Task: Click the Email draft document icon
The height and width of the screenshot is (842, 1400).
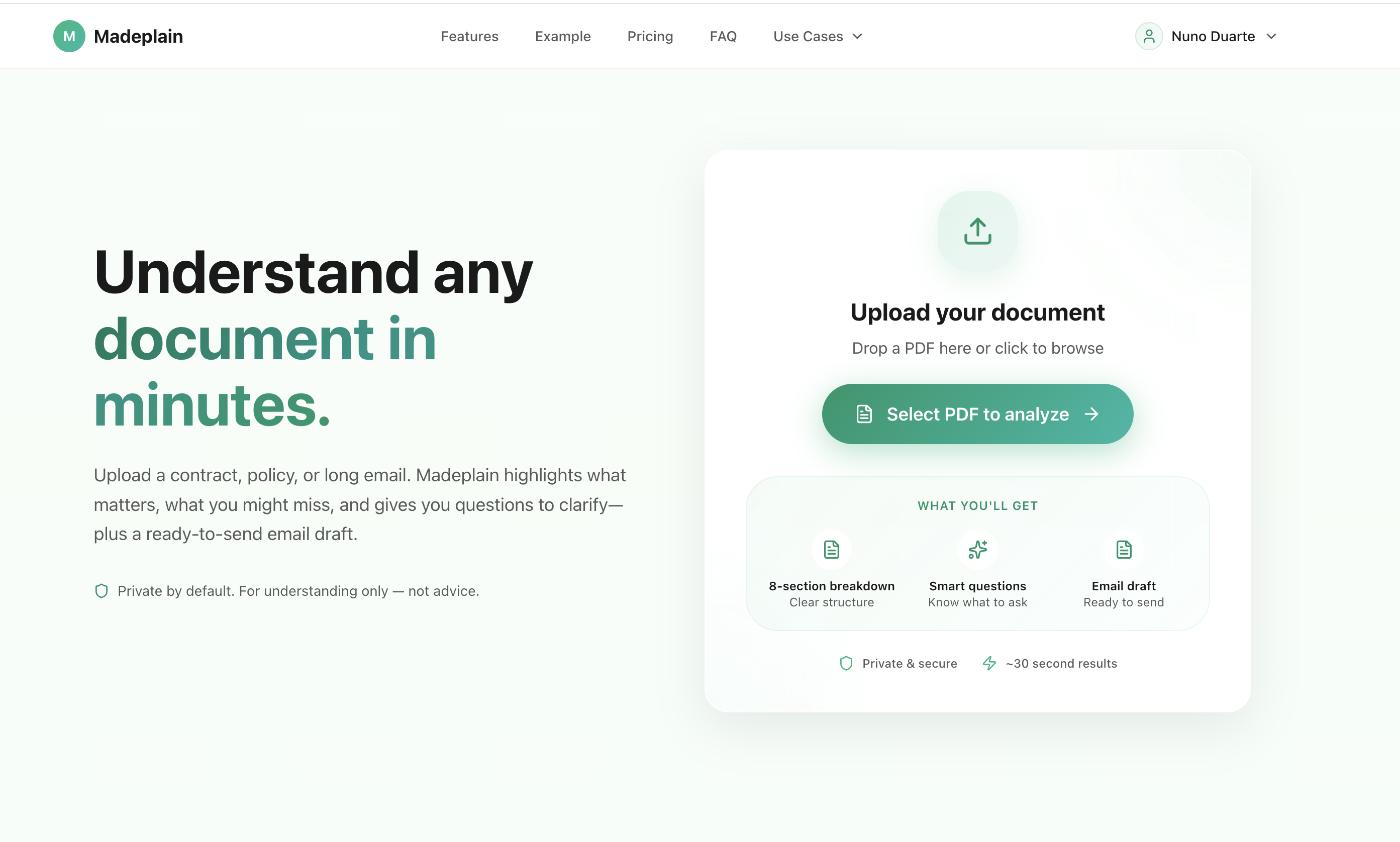Action: click(x=1123, y=549)
